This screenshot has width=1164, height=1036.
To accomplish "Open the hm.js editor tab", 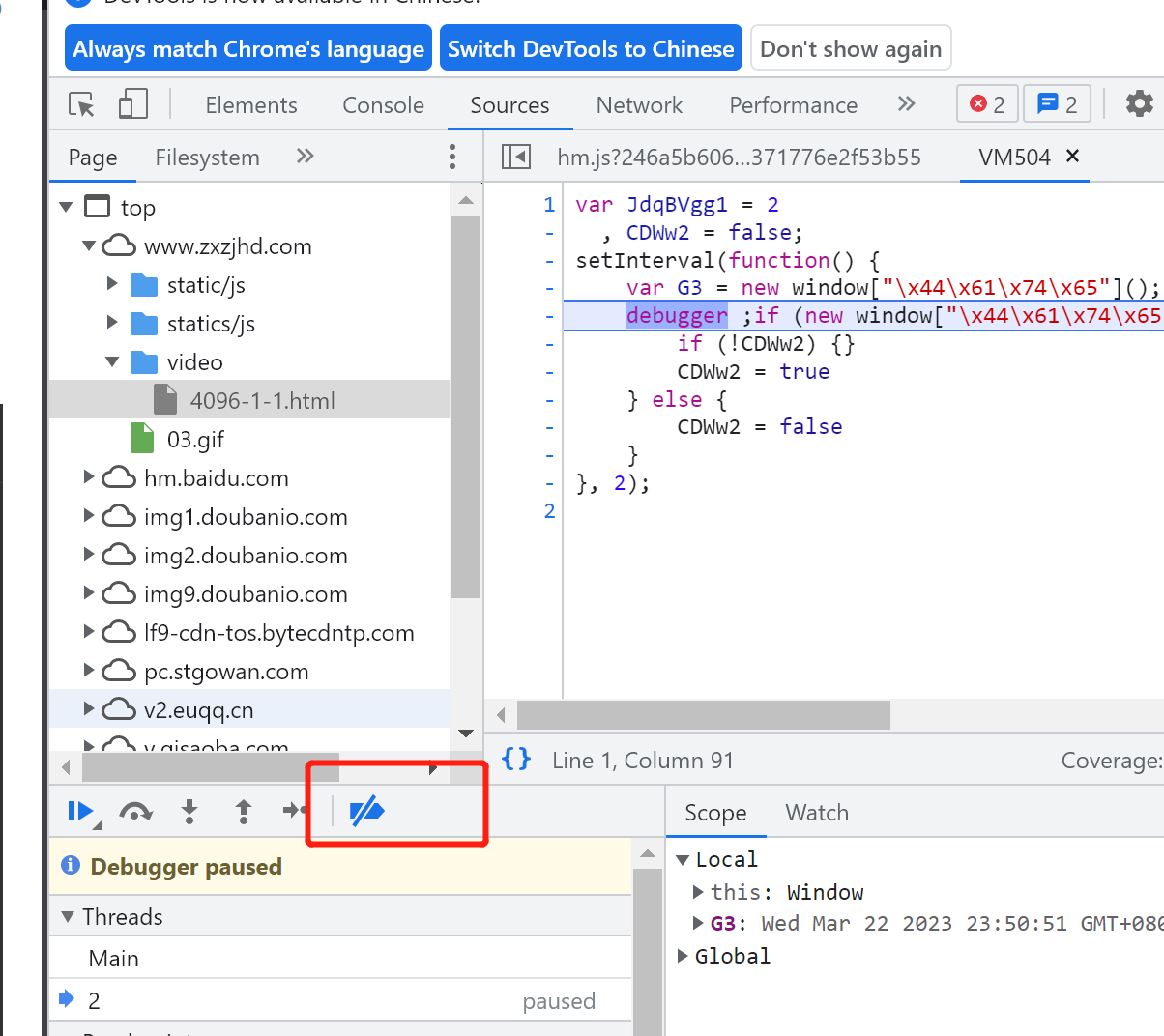I will point(740,157).
